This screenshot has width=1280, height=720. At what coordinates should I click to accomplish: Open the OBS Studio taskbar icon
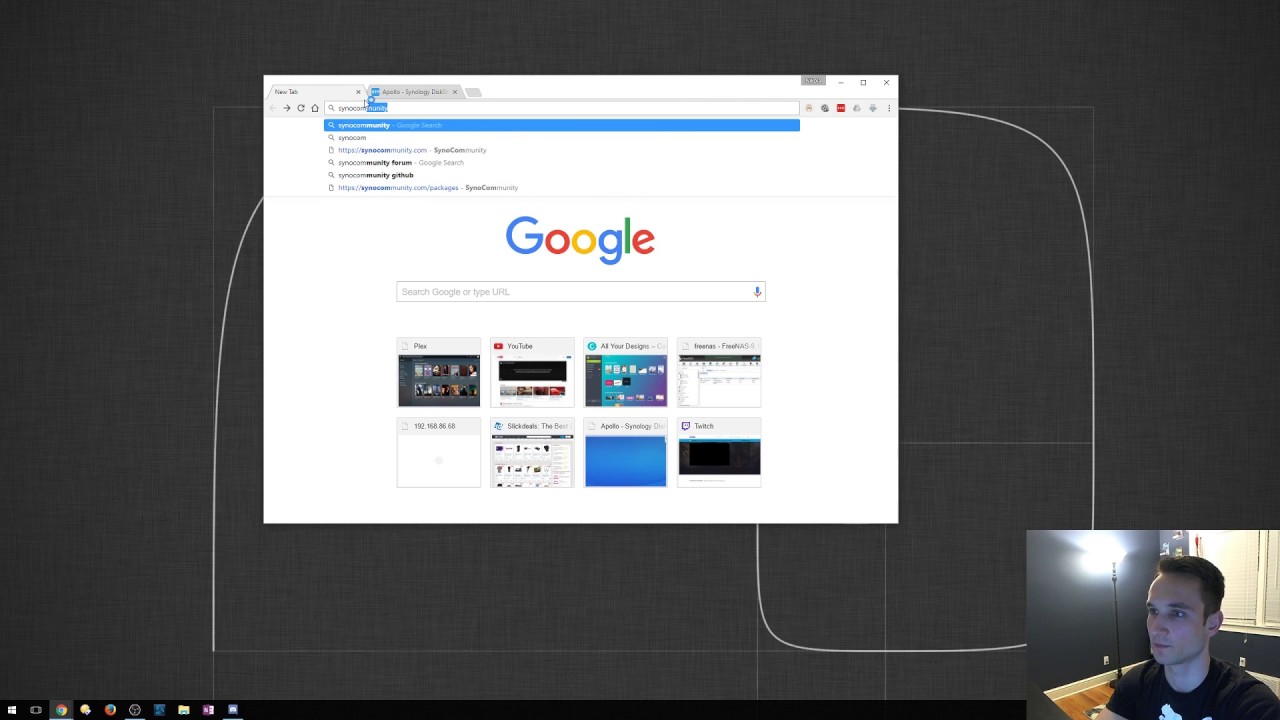[x=135, y=710]
